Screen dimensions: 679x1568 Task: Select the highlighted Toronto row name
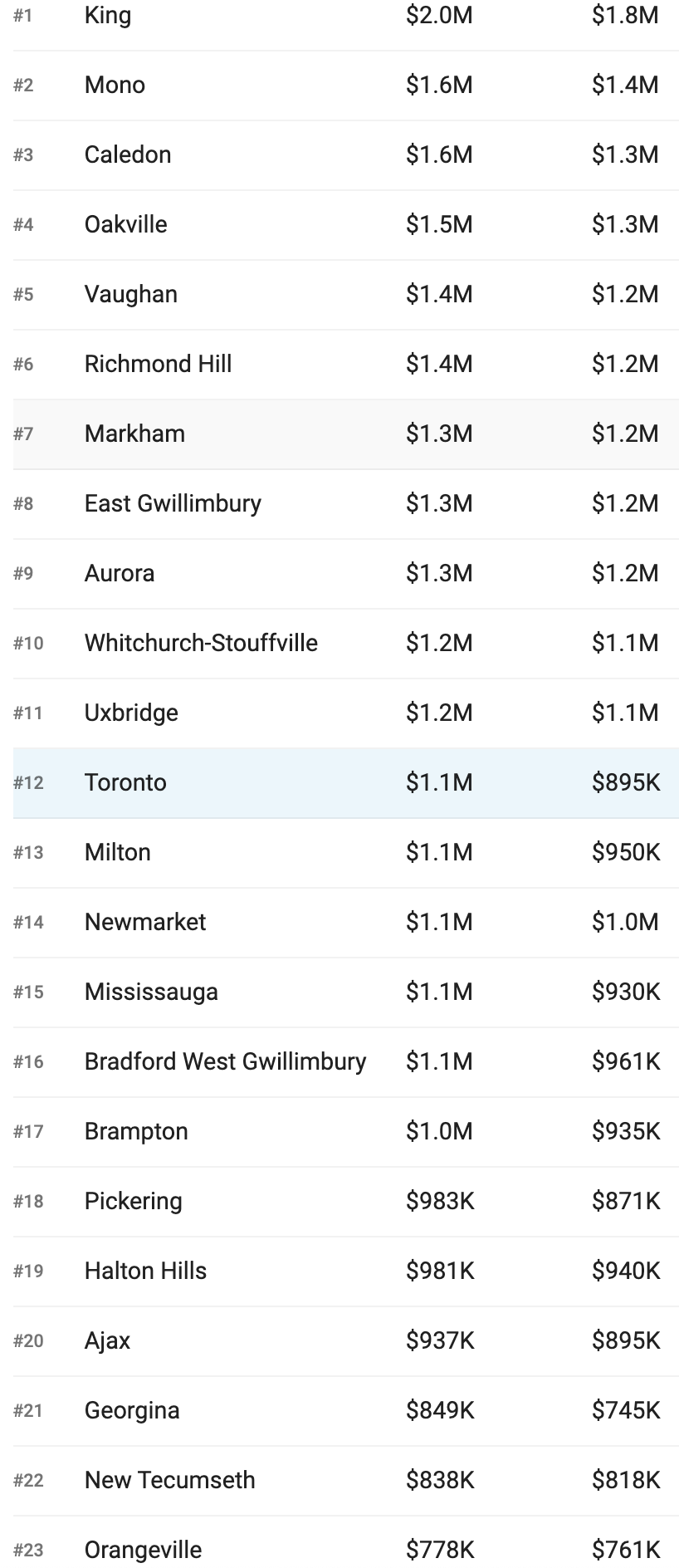pyautogui.click(x=125, y=782)
